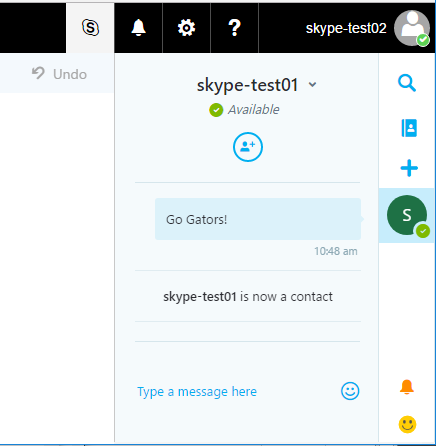
Task: Click the orange bell in sidebar
Action: coord(407,387)
